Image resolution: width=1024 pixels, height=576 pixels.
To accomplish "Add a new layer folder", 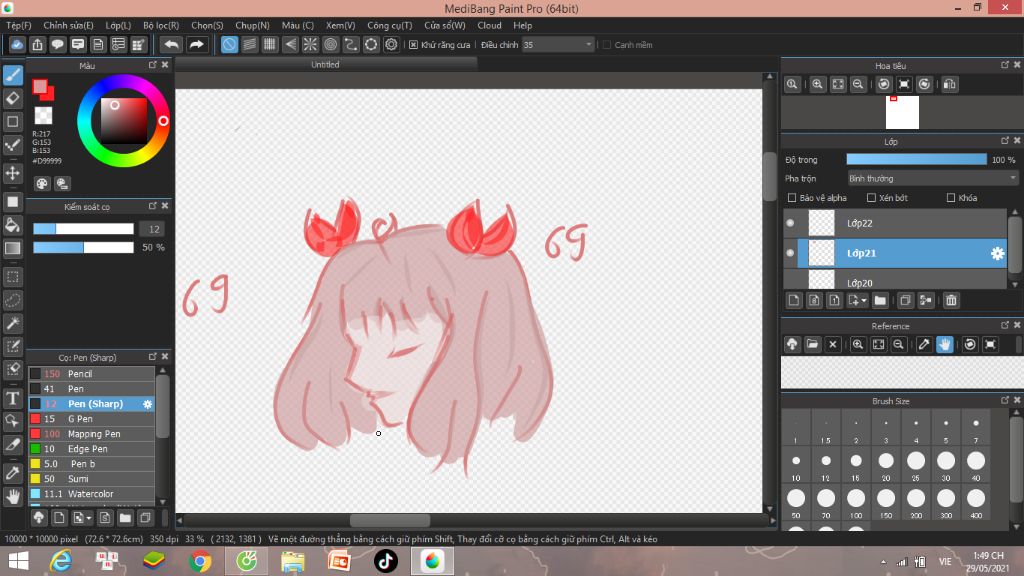I will (x=880, y=300).
